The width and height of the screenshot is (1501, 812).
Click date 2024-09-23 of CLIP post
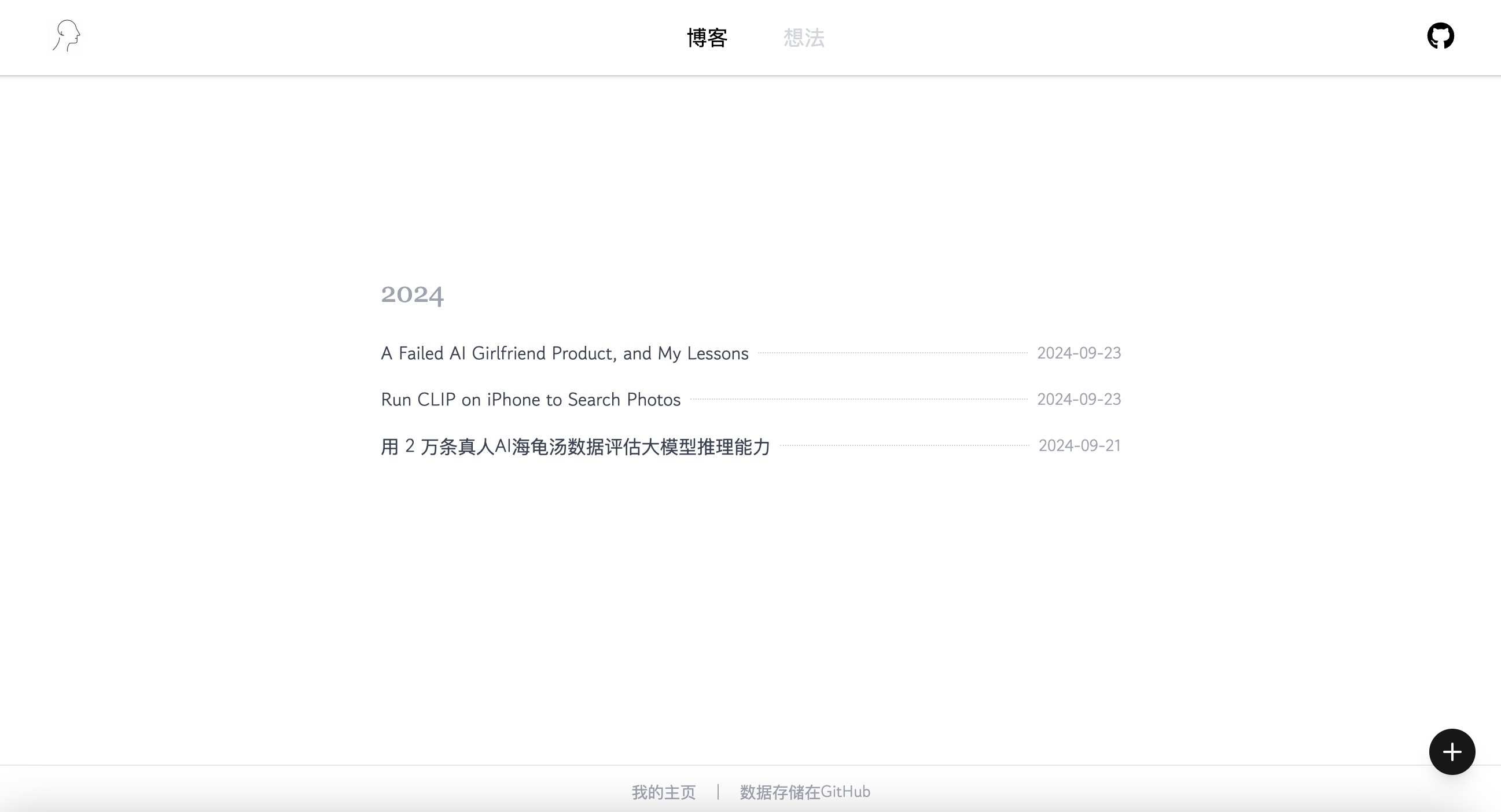1079,400
